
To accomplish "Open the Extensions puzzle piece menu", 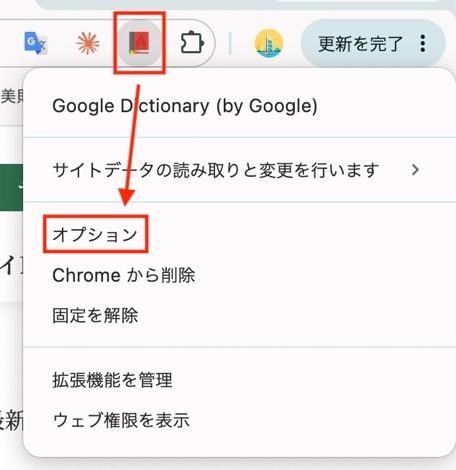I will pos(192,43).
